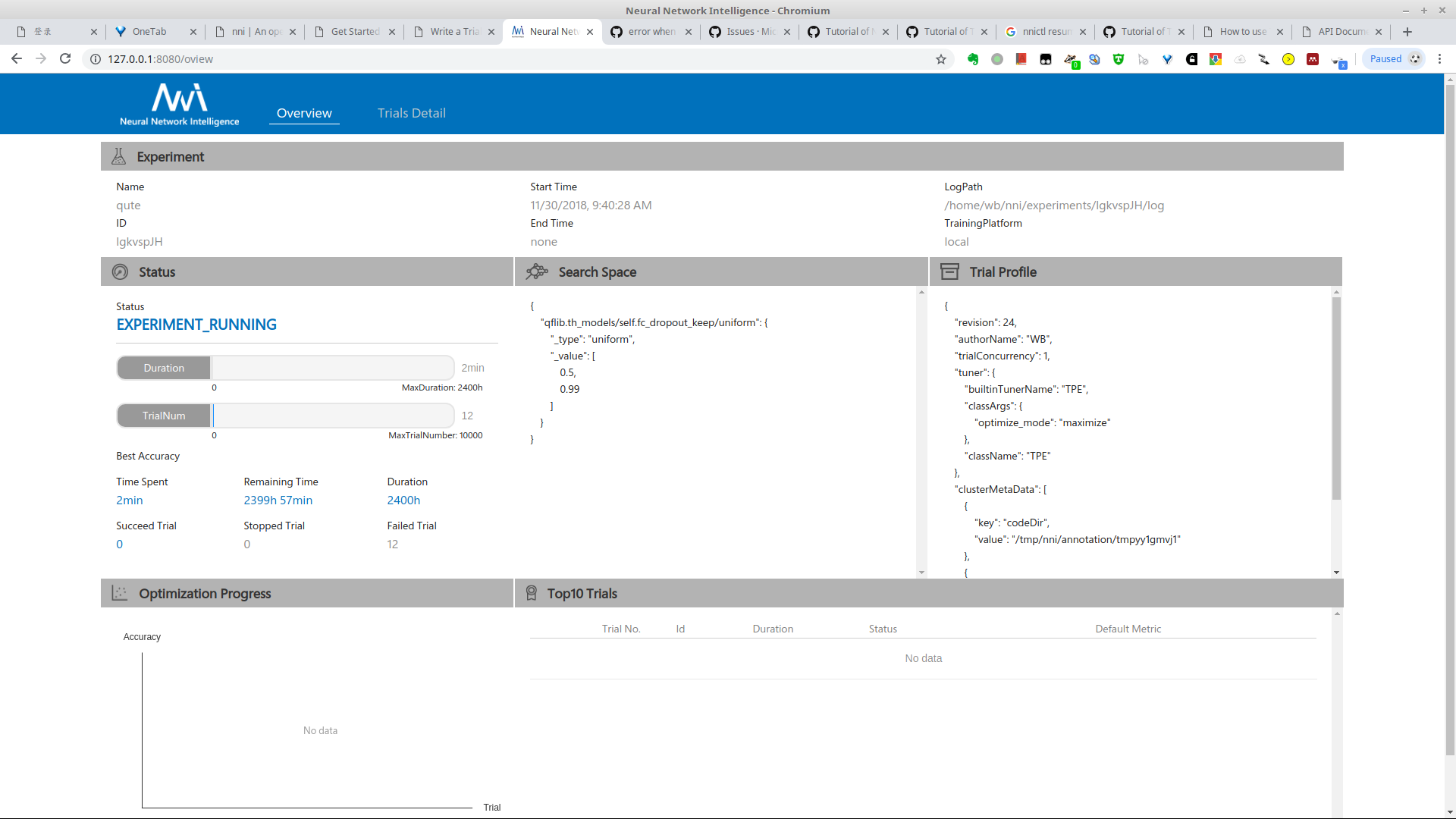Click the Status panel clock icon
Viewport: 1456px width, 819px height.
pos(121,271)
